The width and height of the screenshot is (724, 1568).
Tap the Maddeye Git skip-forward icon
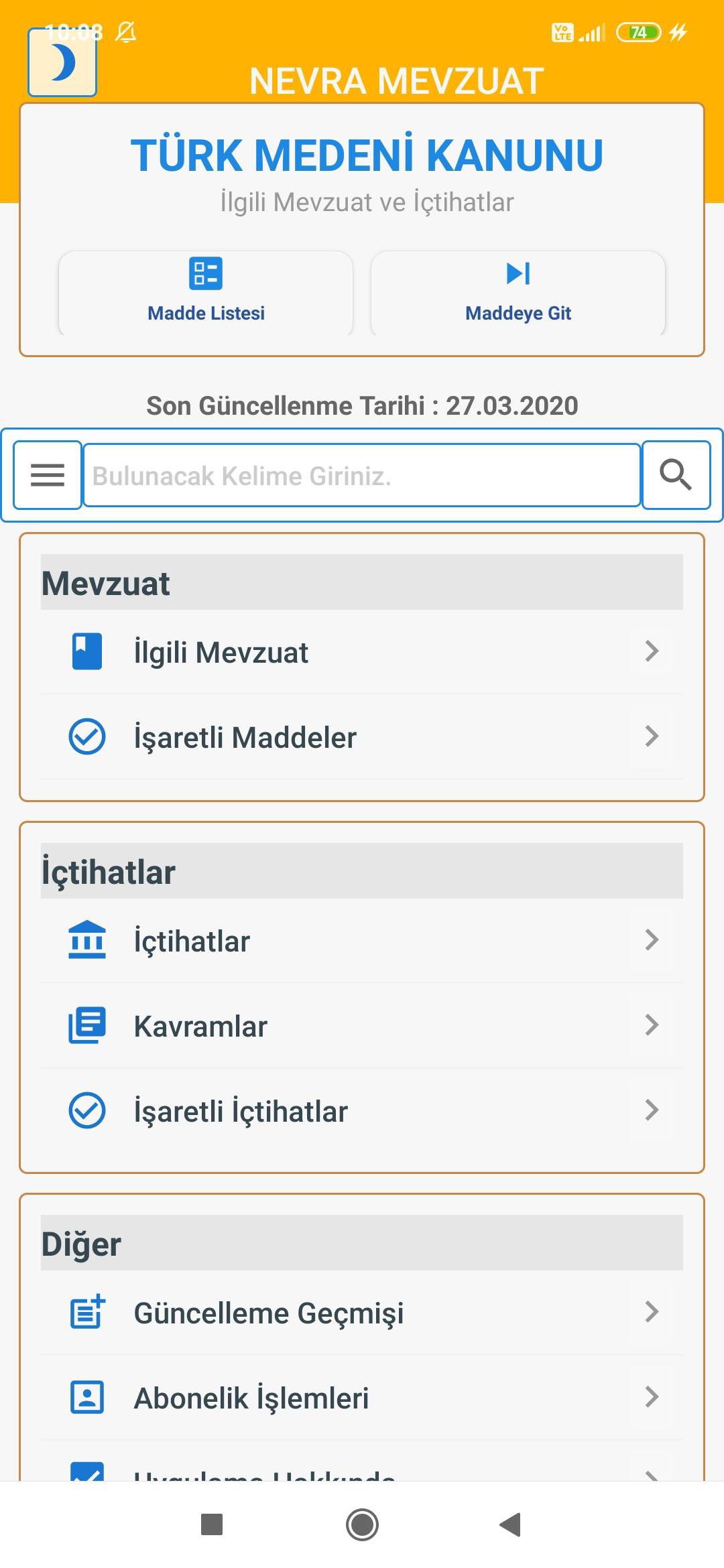(x=518, y=273)
